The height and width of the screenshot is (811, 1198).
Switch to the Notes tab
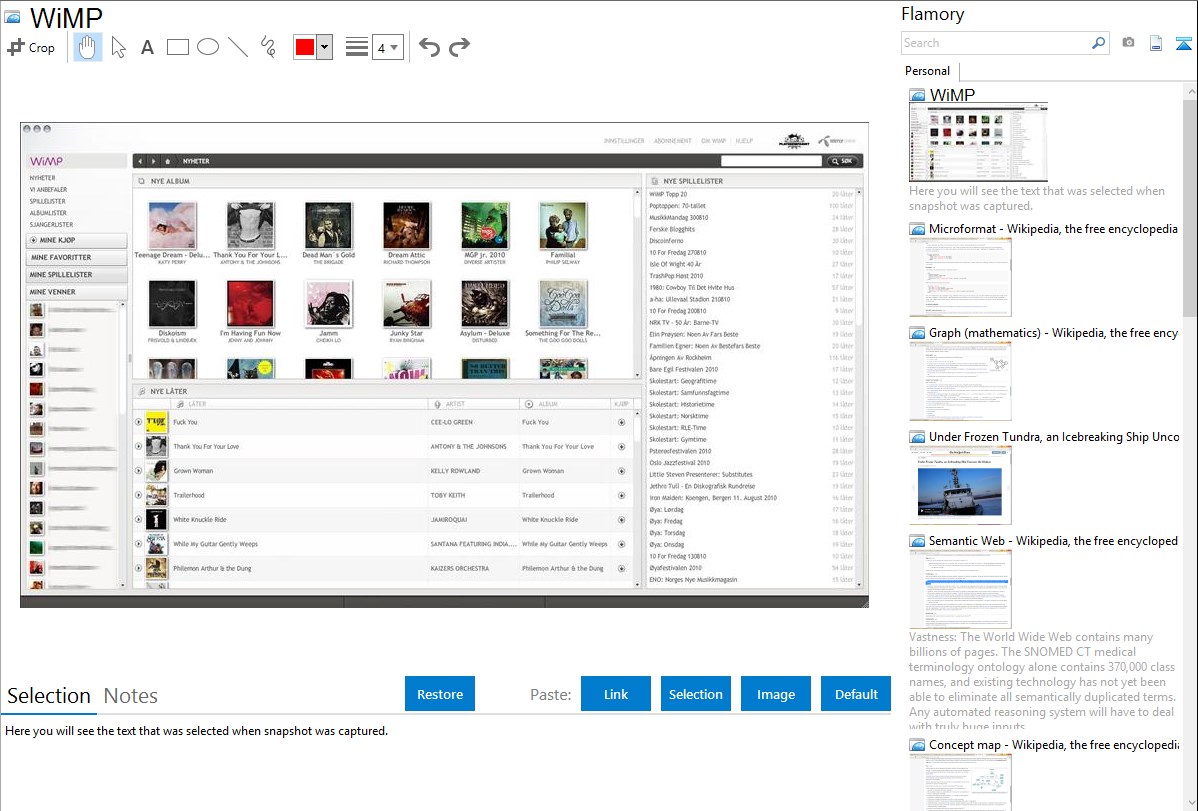(131, 696)
